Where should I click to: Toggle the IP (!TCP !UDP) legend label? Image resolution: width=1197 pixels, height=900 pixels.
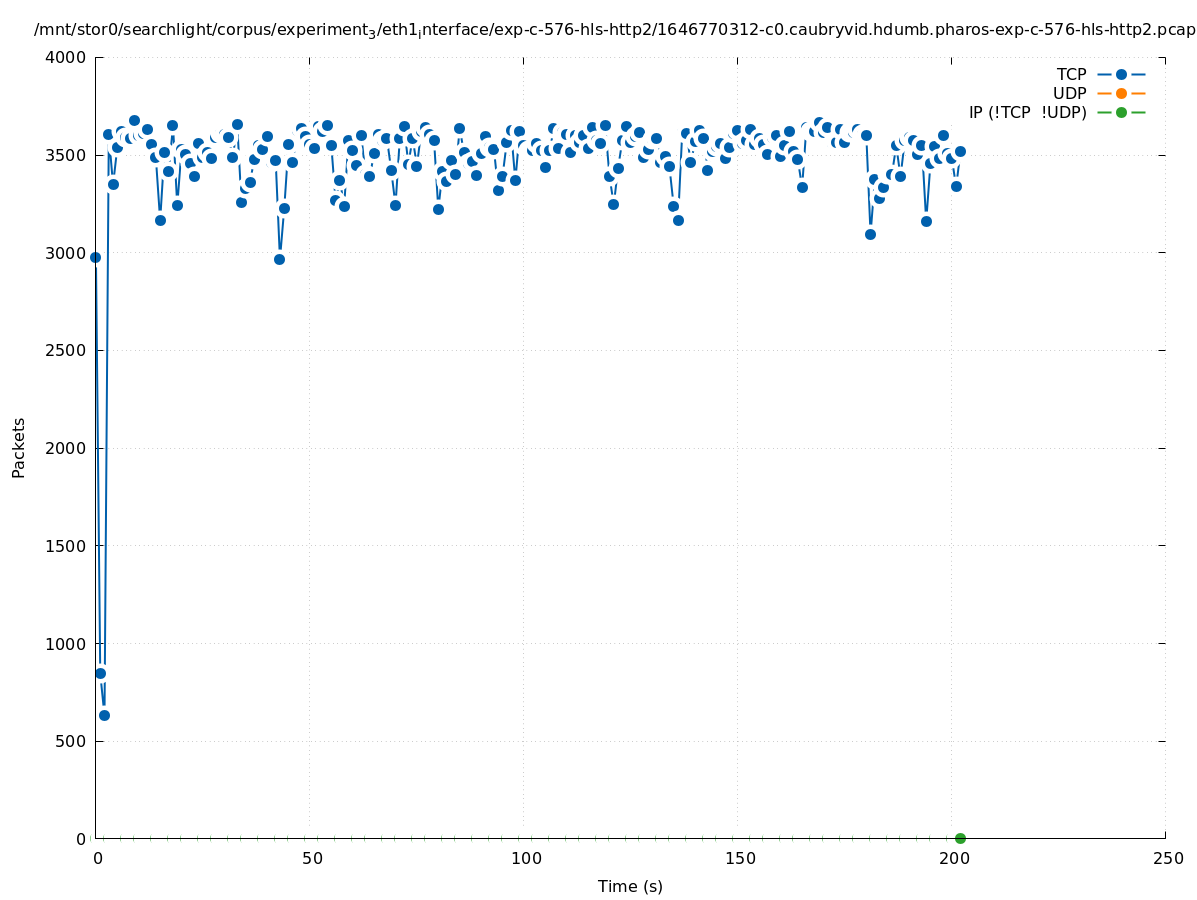coord(1027,113)
